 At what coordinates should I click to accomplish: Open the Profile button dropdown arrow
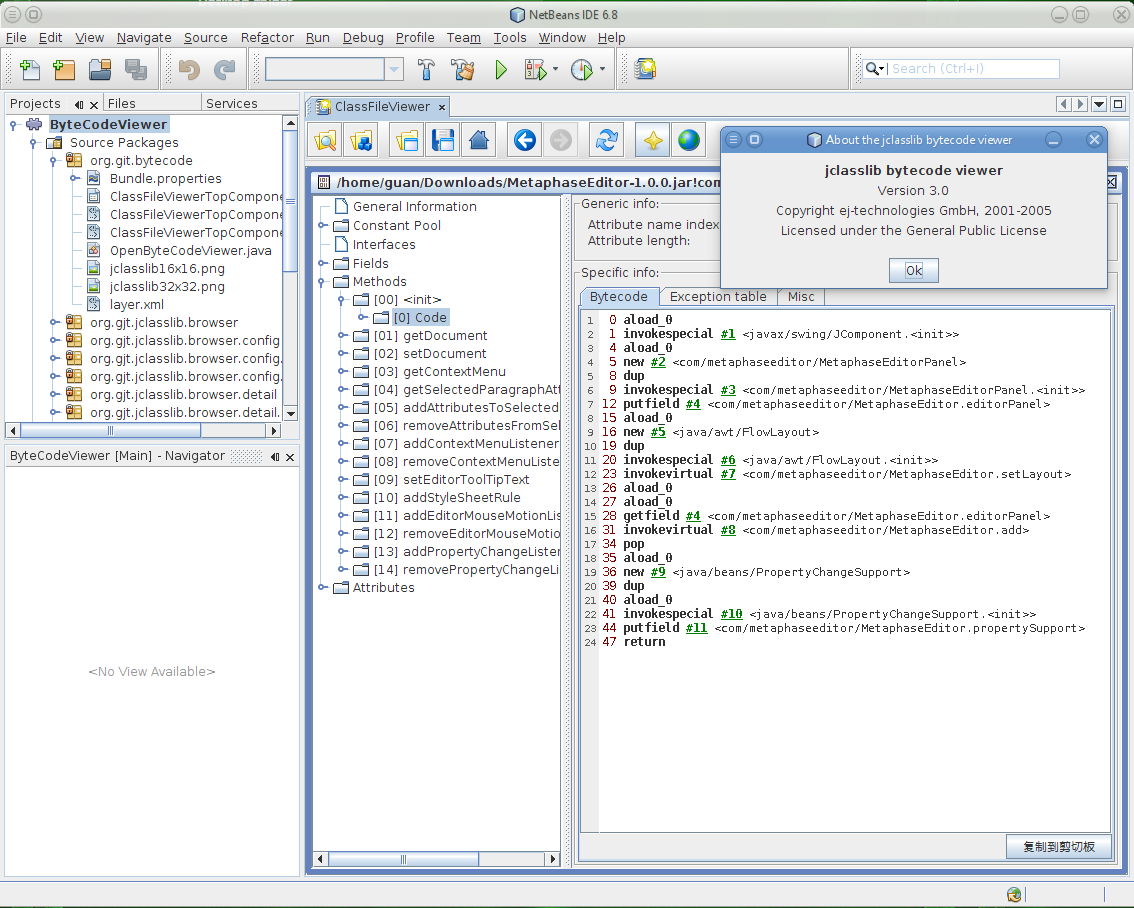coord(602,69)
